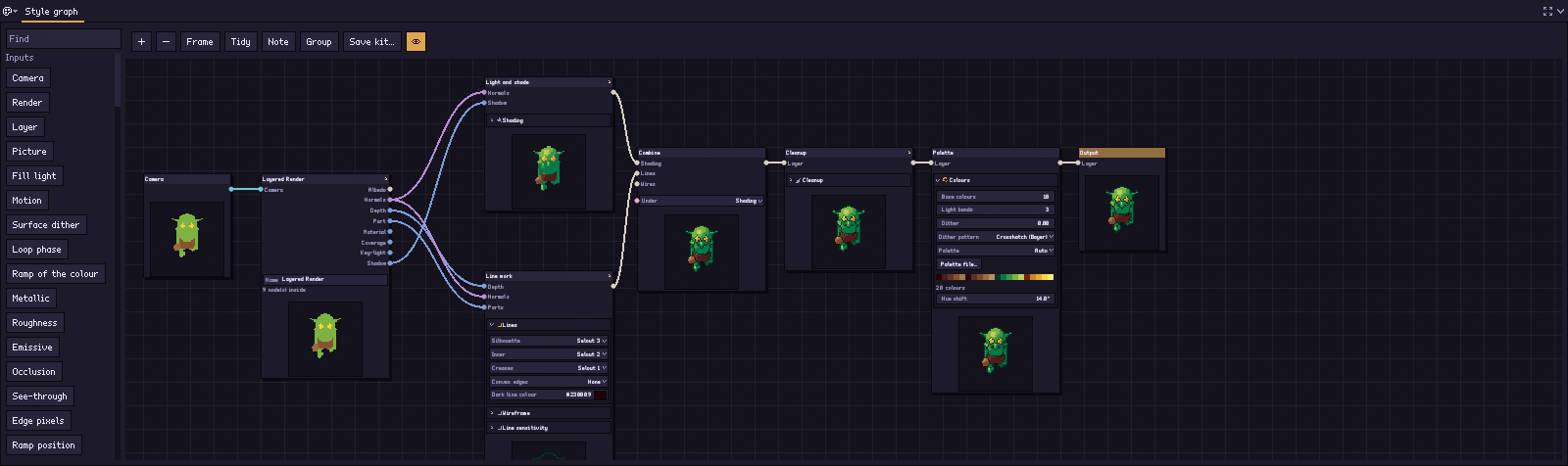Select the Emissive sidebar item
This screenshot has width=1568, height=466.
(x=32, y=347)
